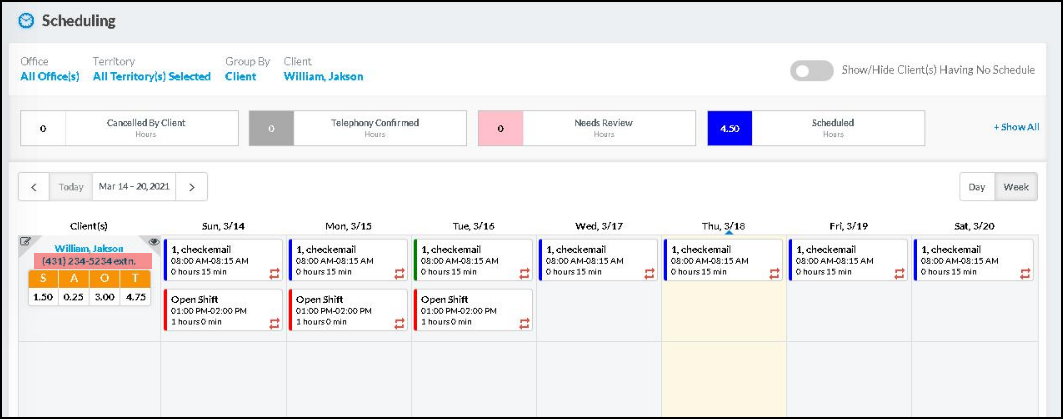Viewport: 1063px width, 419px height.
Task: Toggle eye visibility icon for William, Jakson
Action: pyautogui.click(x=153, y=242)
